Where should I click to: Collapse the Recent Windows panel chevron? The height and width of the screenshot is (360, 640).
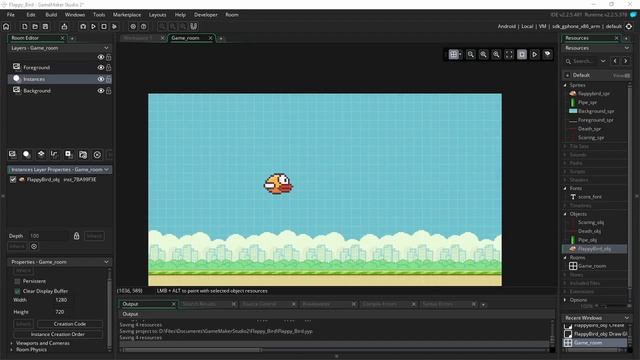(x=627, y=318)
